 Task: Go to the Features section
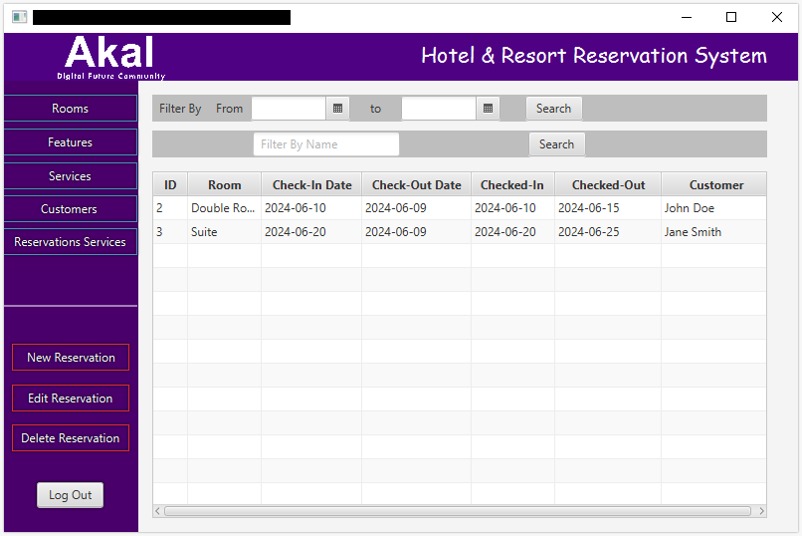click(x=70, y=142)
